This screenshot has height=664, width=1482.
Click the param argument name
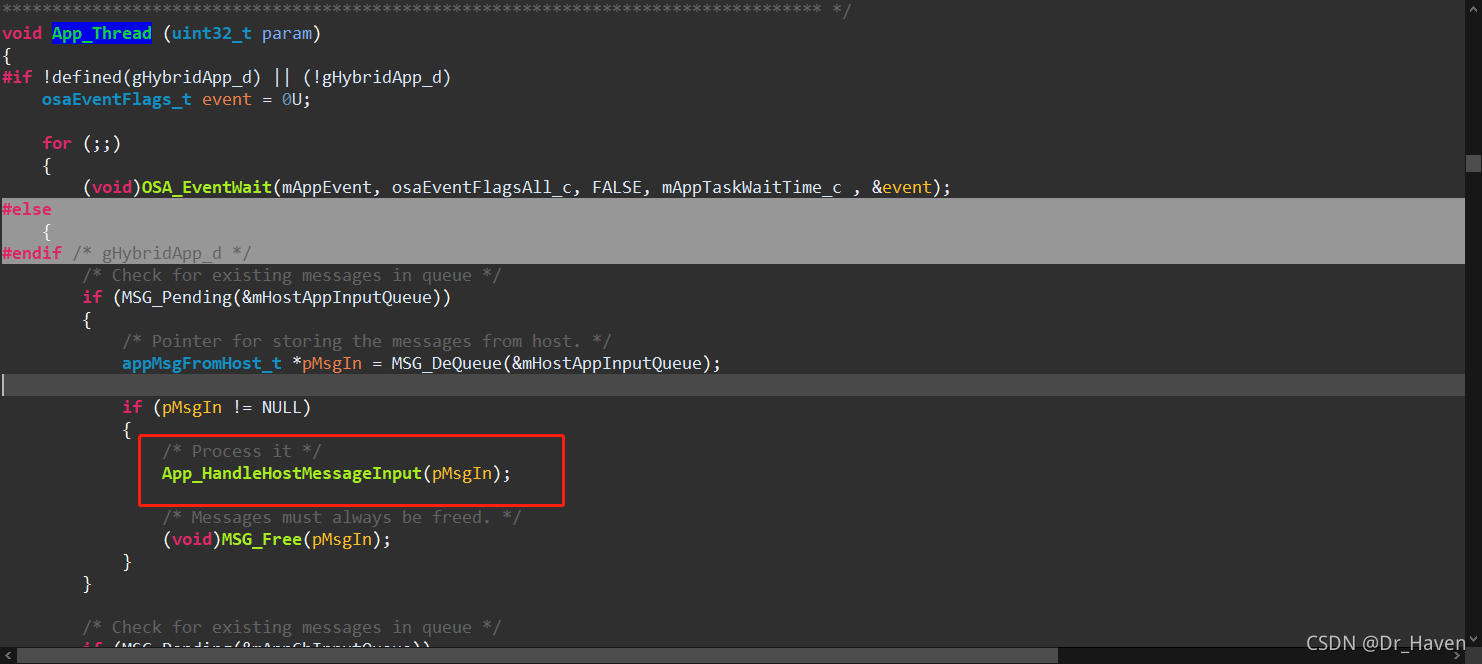(287, 33)
